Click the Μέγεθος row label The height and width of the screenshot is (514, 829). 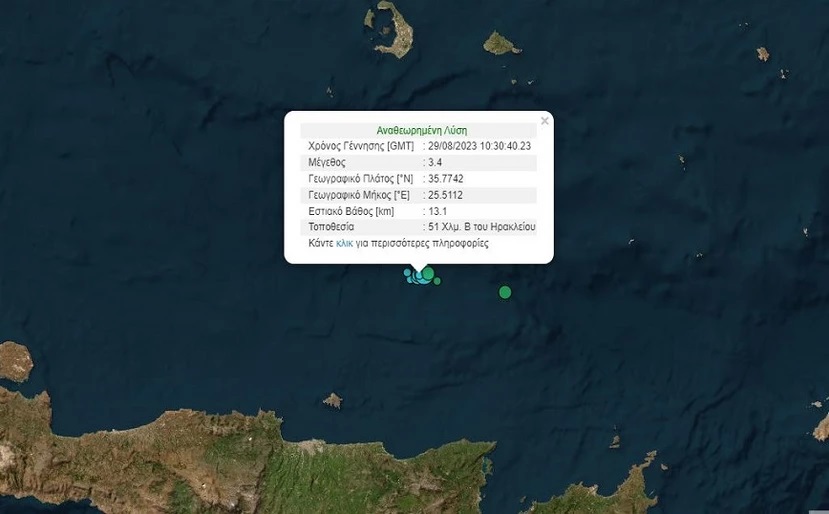[327, 162]
